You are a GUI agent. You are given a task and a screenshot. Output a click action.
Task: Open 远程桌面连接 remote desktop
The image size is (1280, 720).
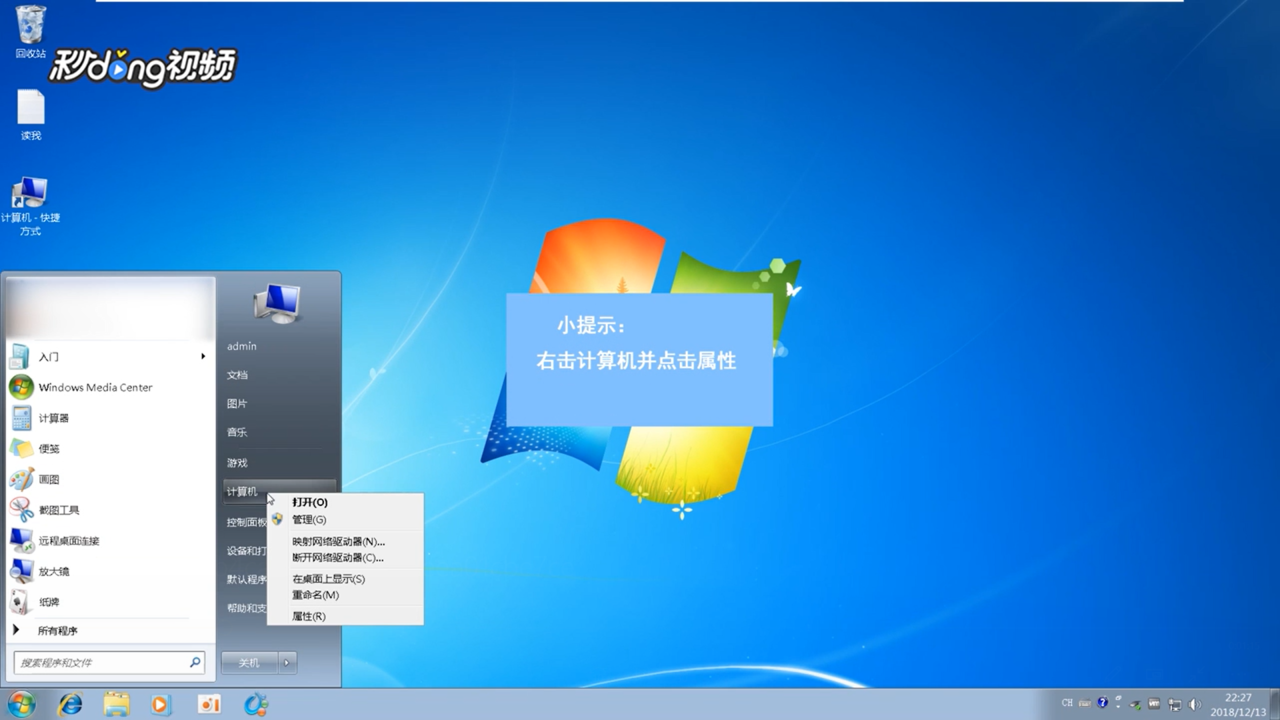(108, 541)
